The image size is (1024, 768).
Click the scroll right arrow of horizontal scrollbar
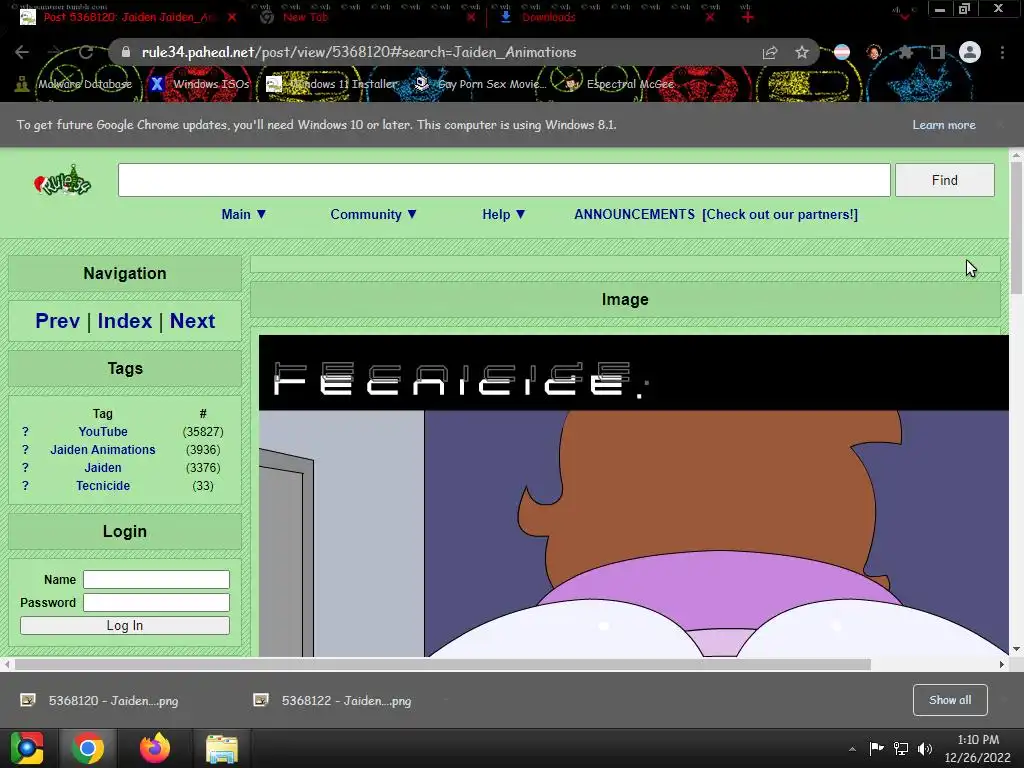(x=1002, y=664)
